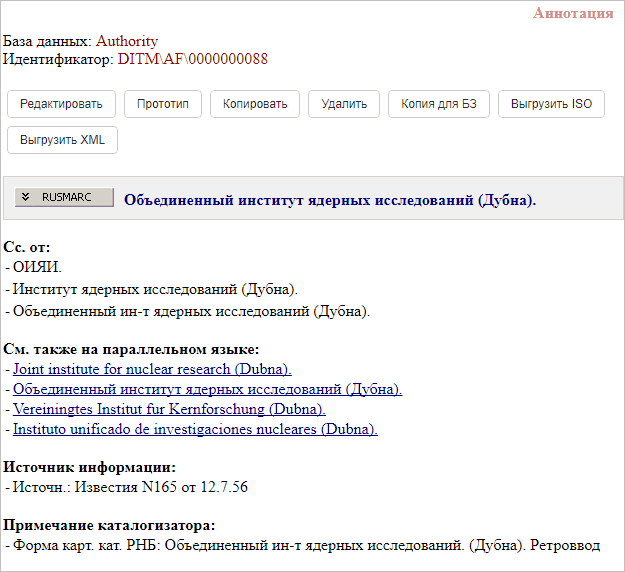Select the text ОИЯИ.
The height and width of the screenshot is (572, 625).
37,267
